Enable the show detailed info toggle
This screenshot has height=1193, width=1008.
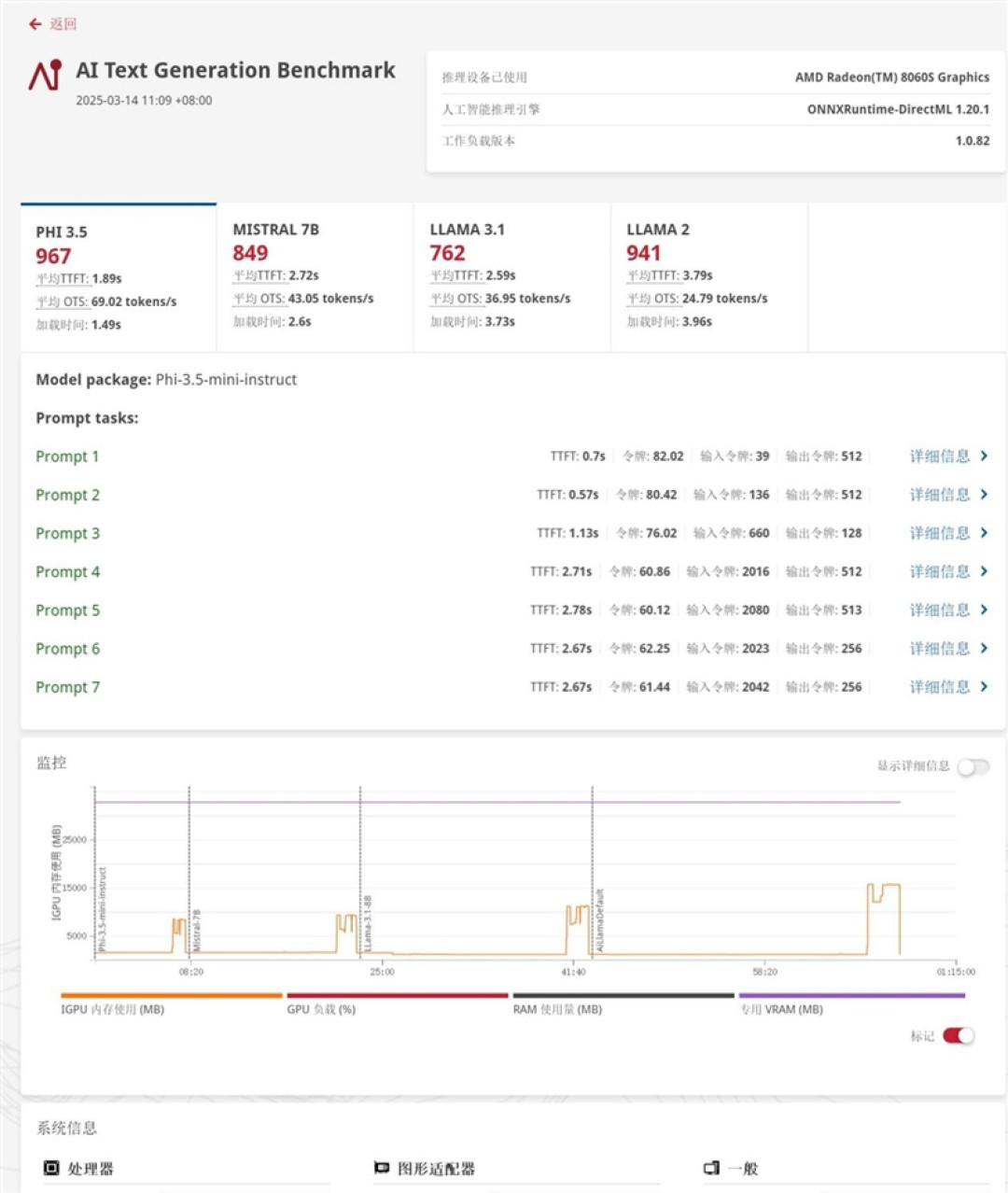(973, 766)
